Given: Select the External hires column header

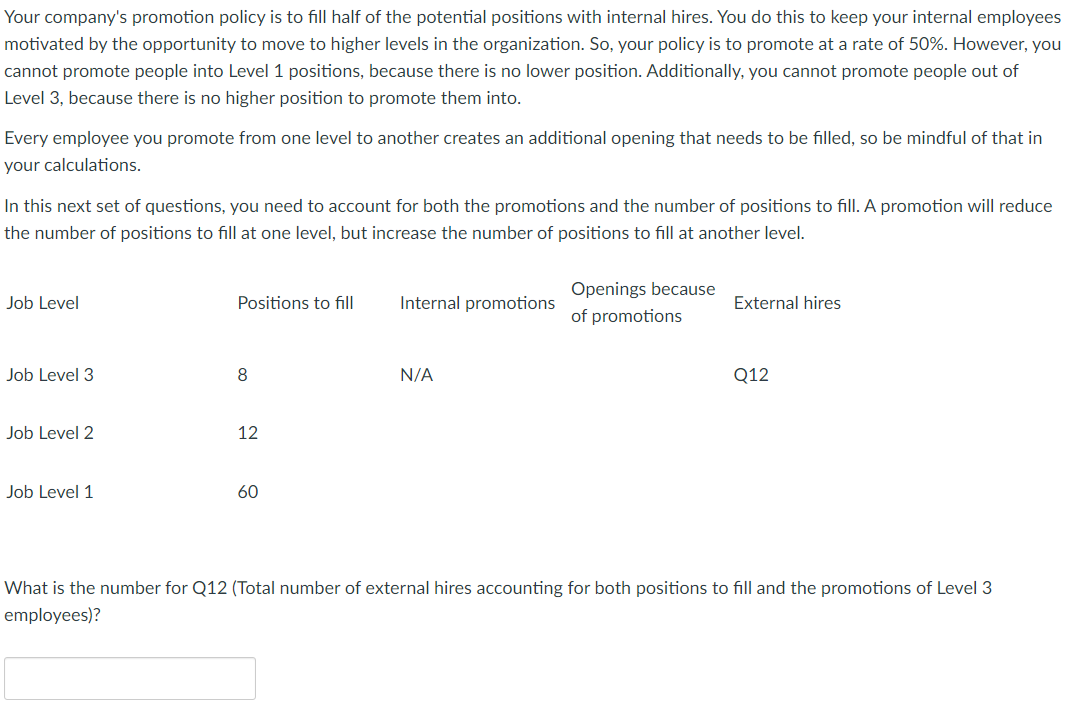Looking at the screenshot, I should (x=787, y=303).
